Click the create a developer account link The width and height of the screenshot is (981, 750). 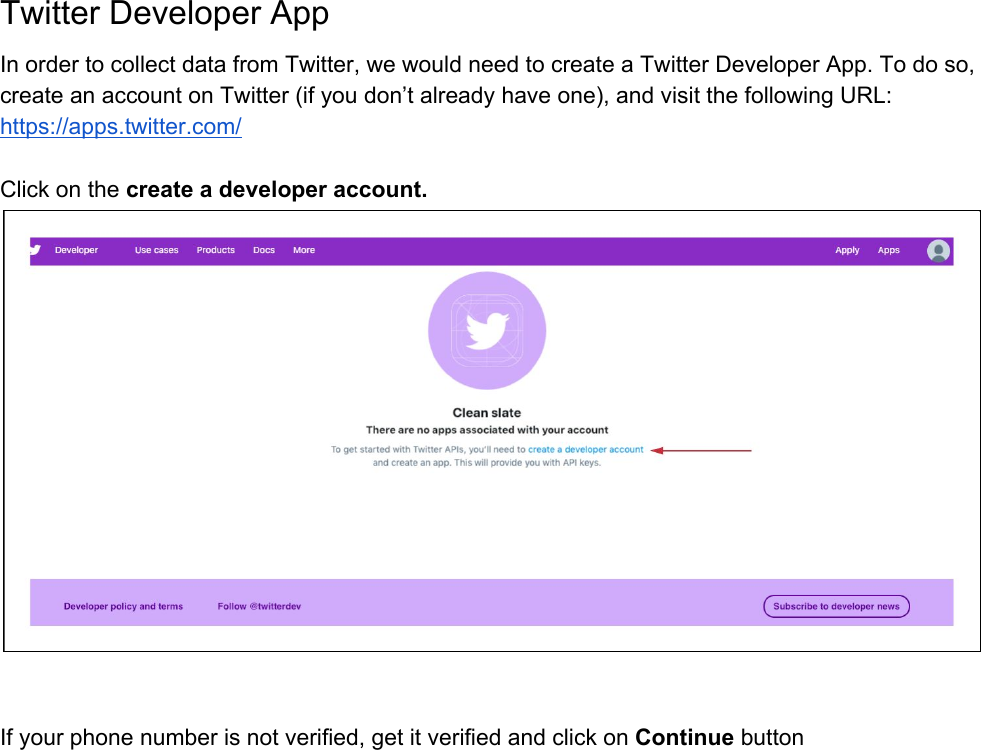coord(586,449)
